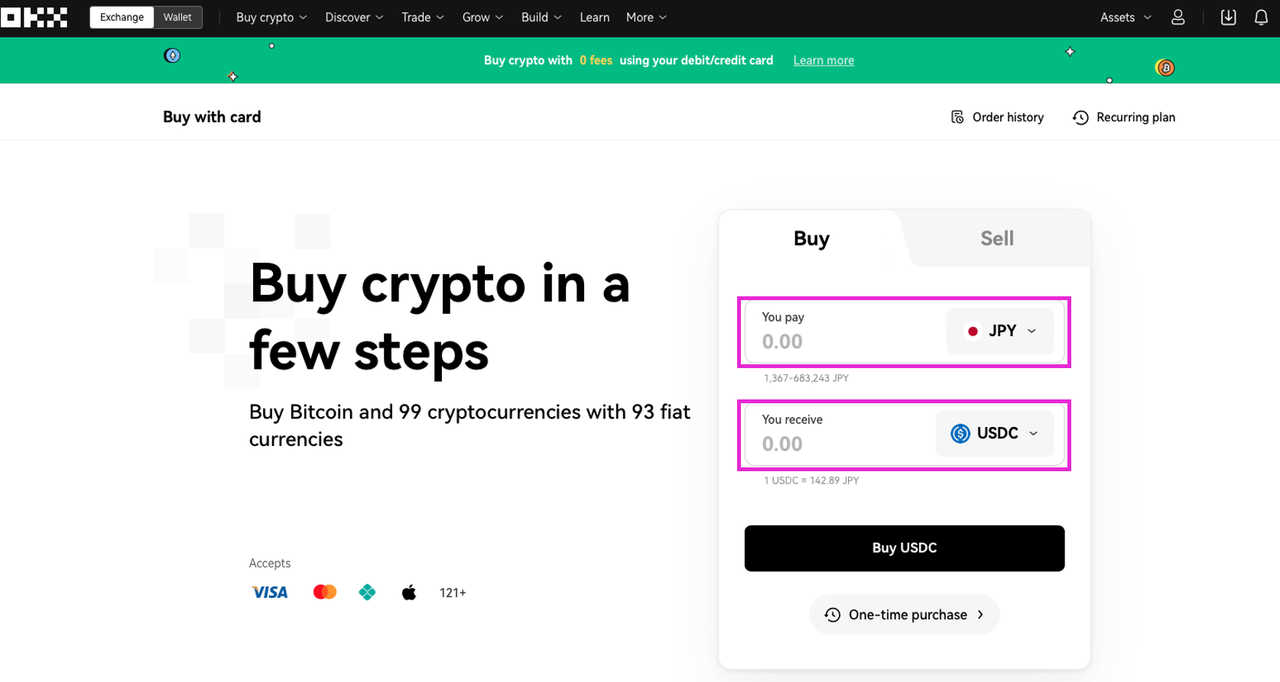Screen dimensions: 1280x682
Task: Switch to the Sell tab
Action: (996, 238)
